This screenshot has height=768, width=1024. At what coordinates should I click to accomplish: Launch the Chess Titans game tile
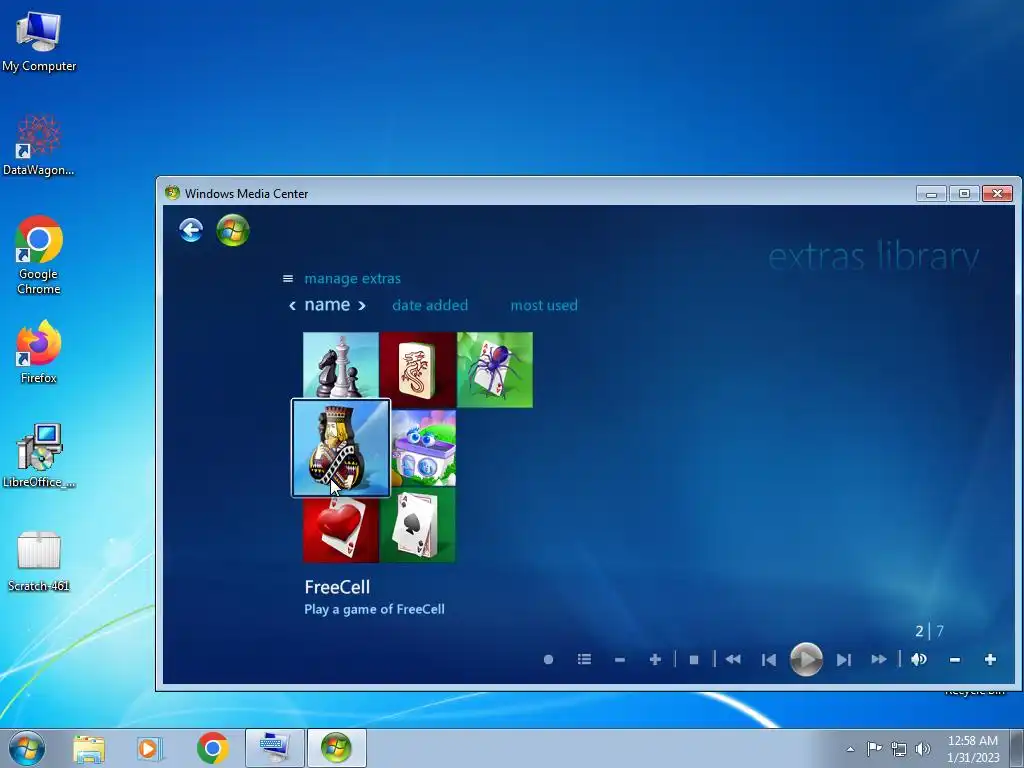(341, 365)
